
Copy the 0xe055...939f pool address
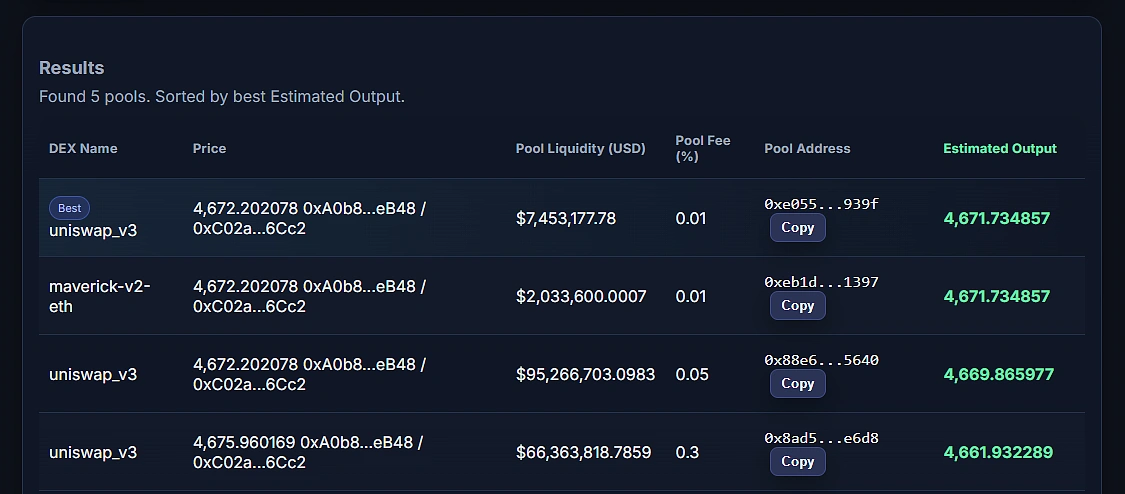coord(797,228)
